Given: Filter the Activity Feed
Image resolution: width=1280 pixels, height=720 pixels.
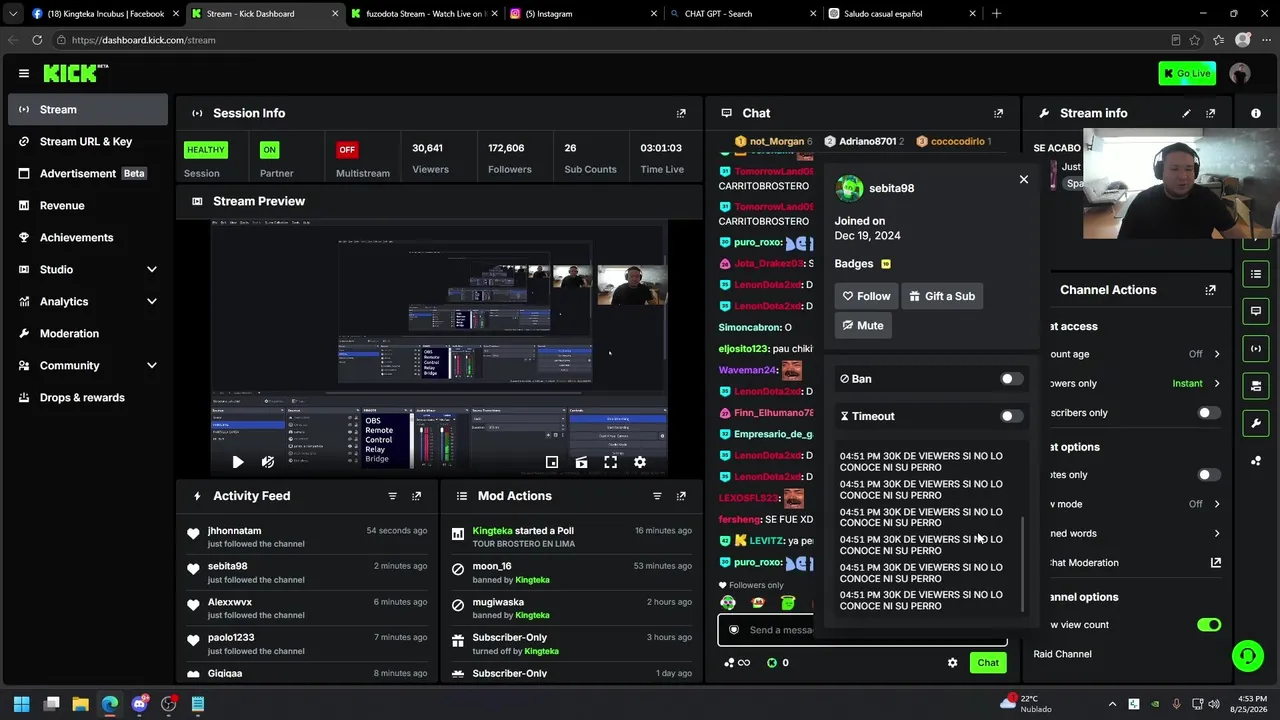Looking at the screenshot, I should [392, 496].
